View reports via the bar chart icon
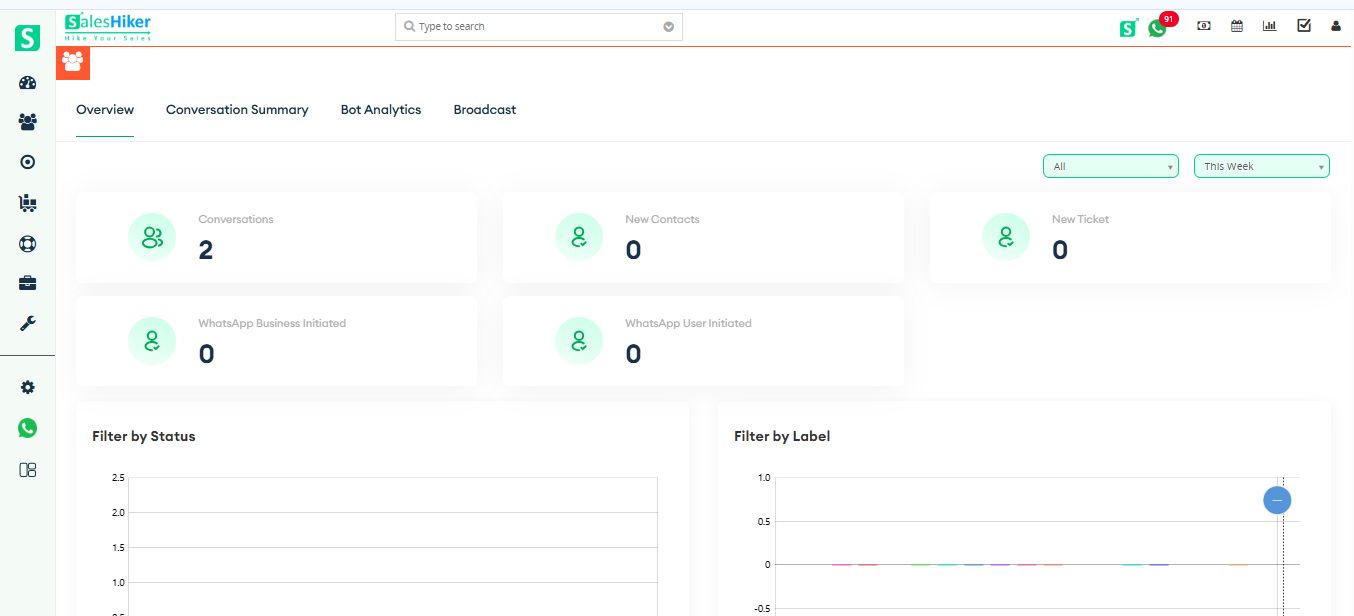This screenshot has width=1354, height=616. pos(1269,25)
